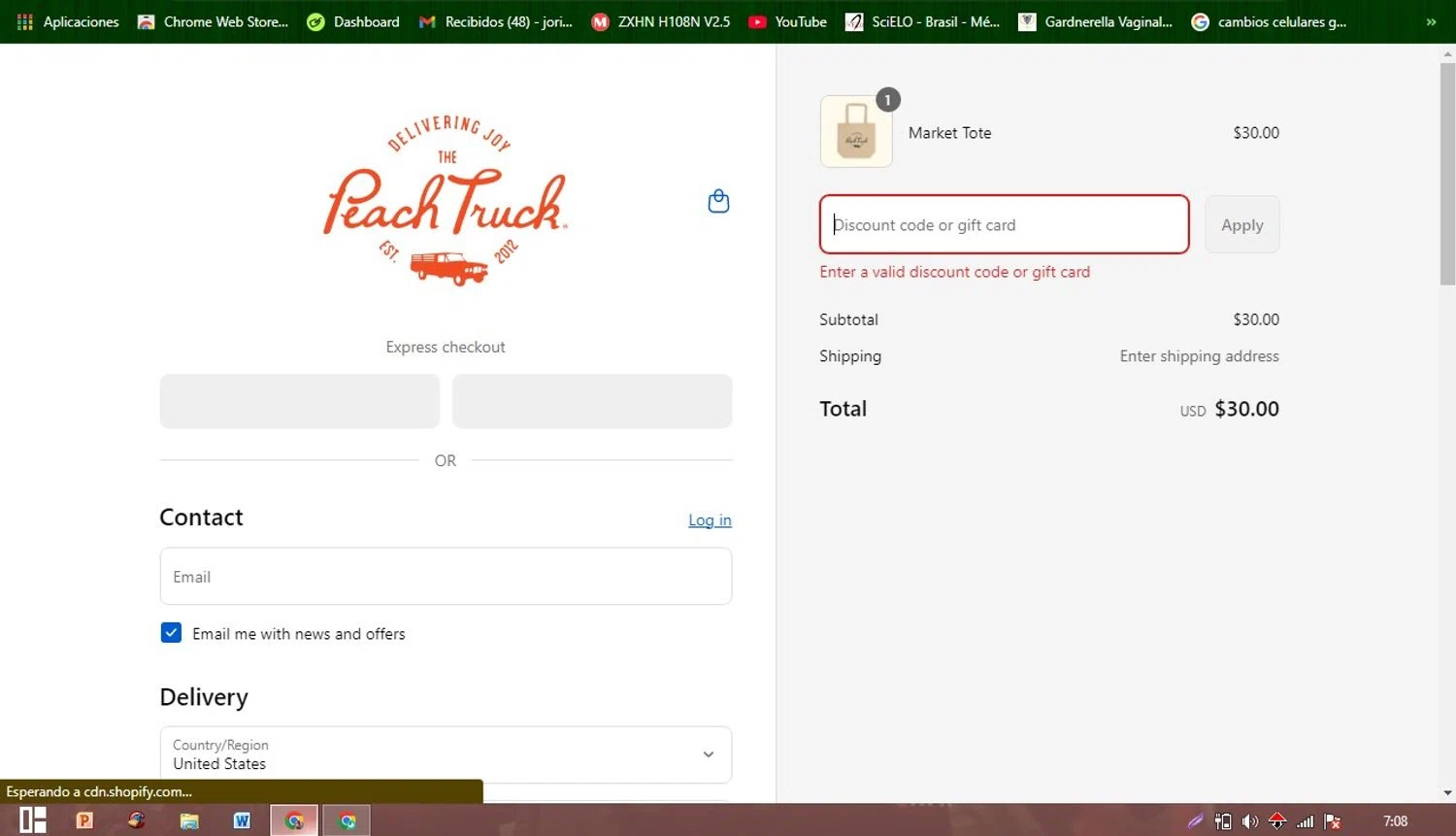Uncheck Email me with news and offers
Viewport: 1456px width, 836px height.
[x=171, y=633]
